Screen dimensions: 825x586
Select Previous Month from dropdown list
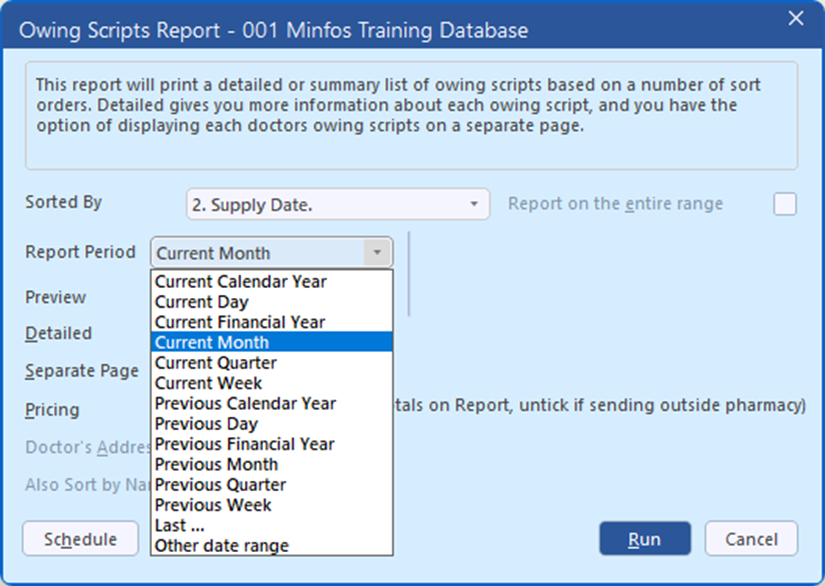coord(216,464)
